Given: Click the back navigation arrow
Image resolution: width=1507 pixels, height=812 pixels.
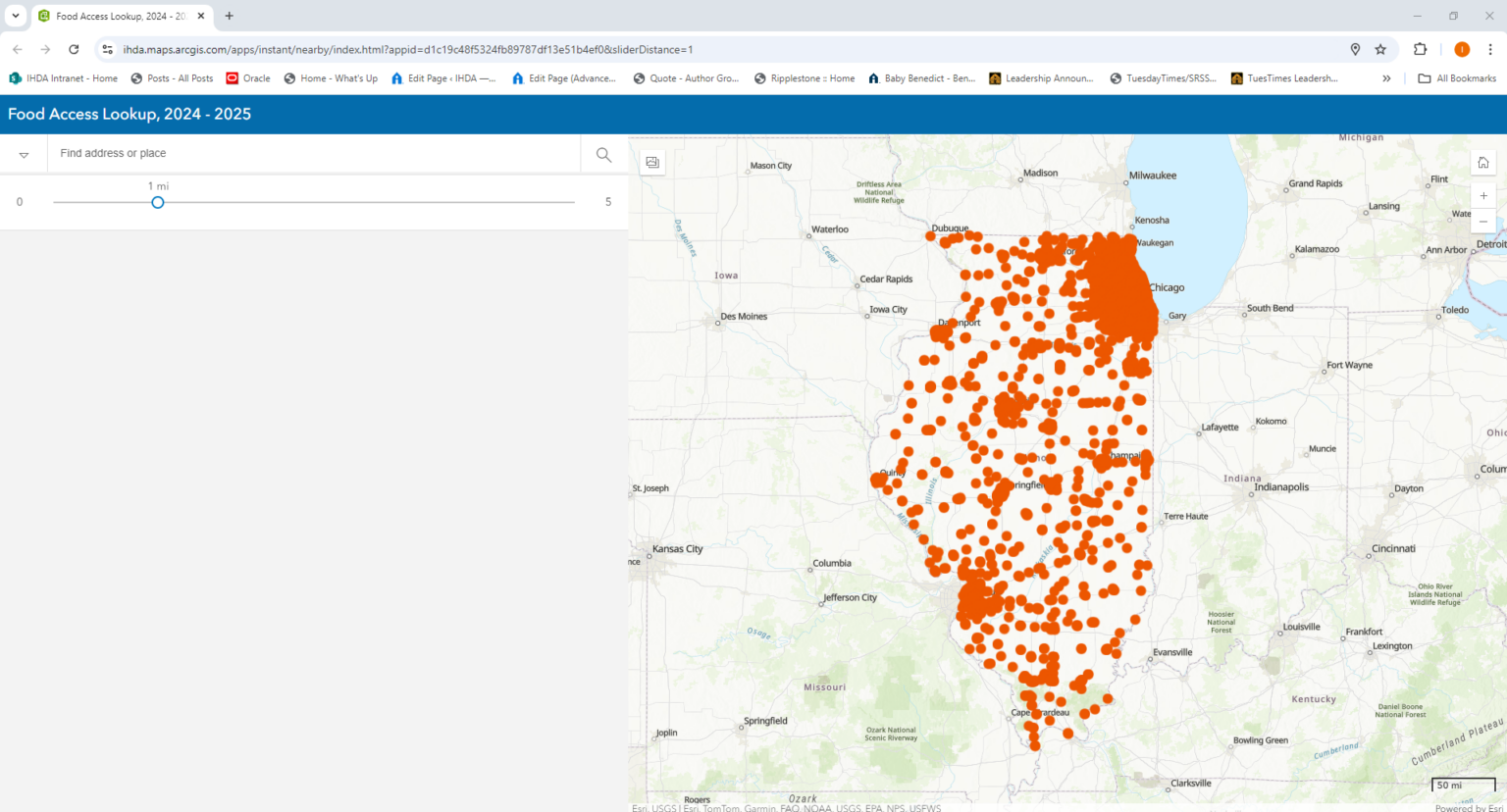Looking at the screenshot, I should (17, 49).
